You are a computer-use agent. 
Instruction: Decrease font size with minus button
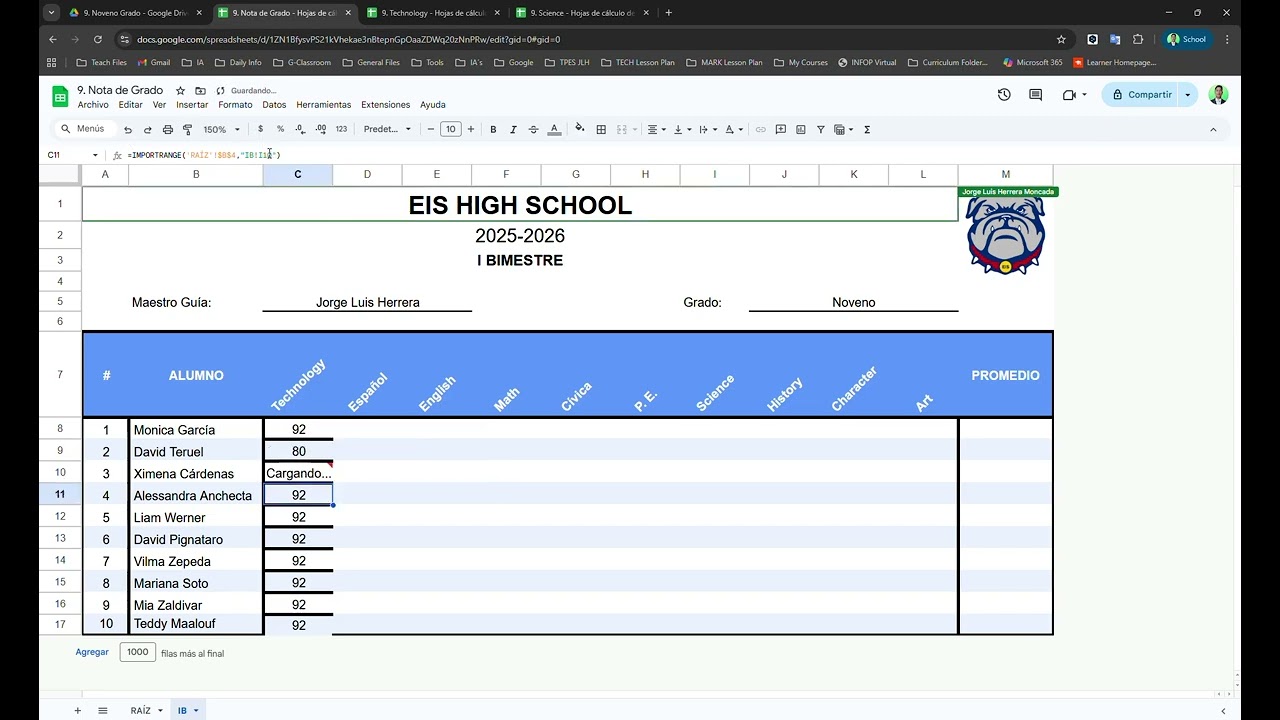[431, 129]
